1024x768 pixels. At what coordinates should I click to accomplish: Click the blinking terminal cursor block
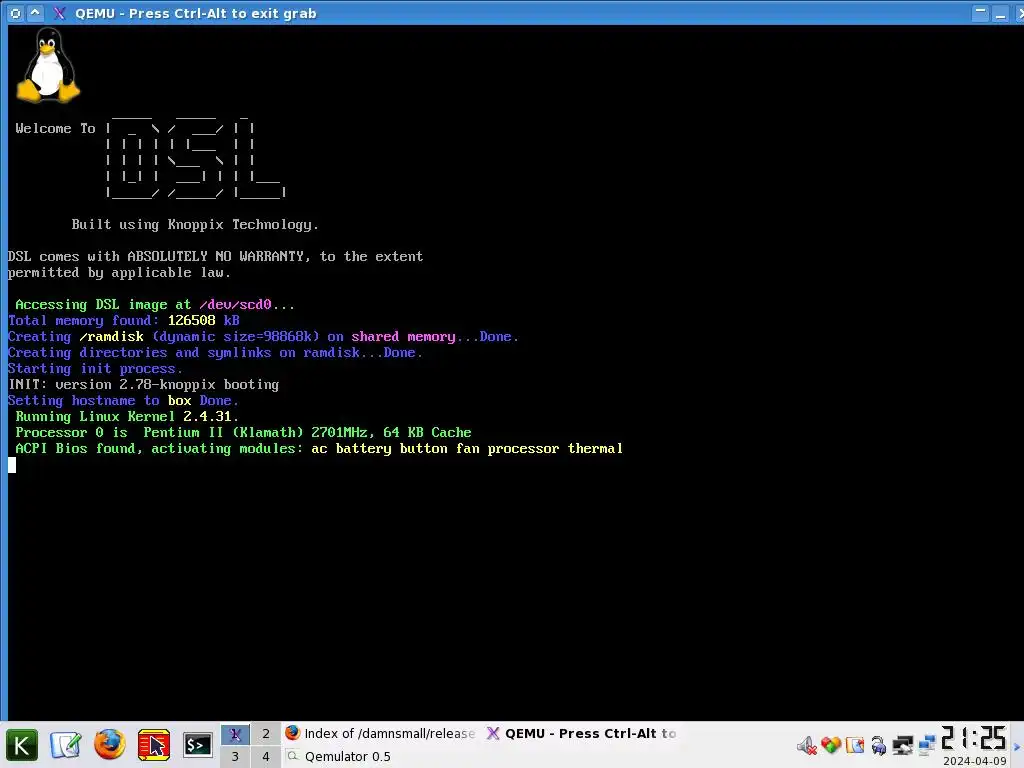tap(12, 465)
